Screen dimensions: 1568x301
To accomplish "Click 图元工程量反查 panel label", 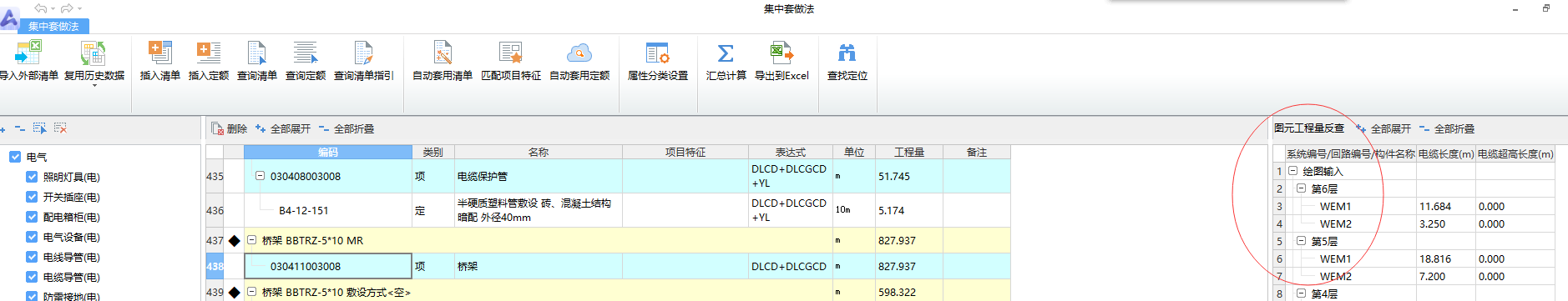I will click(1309, 128).
